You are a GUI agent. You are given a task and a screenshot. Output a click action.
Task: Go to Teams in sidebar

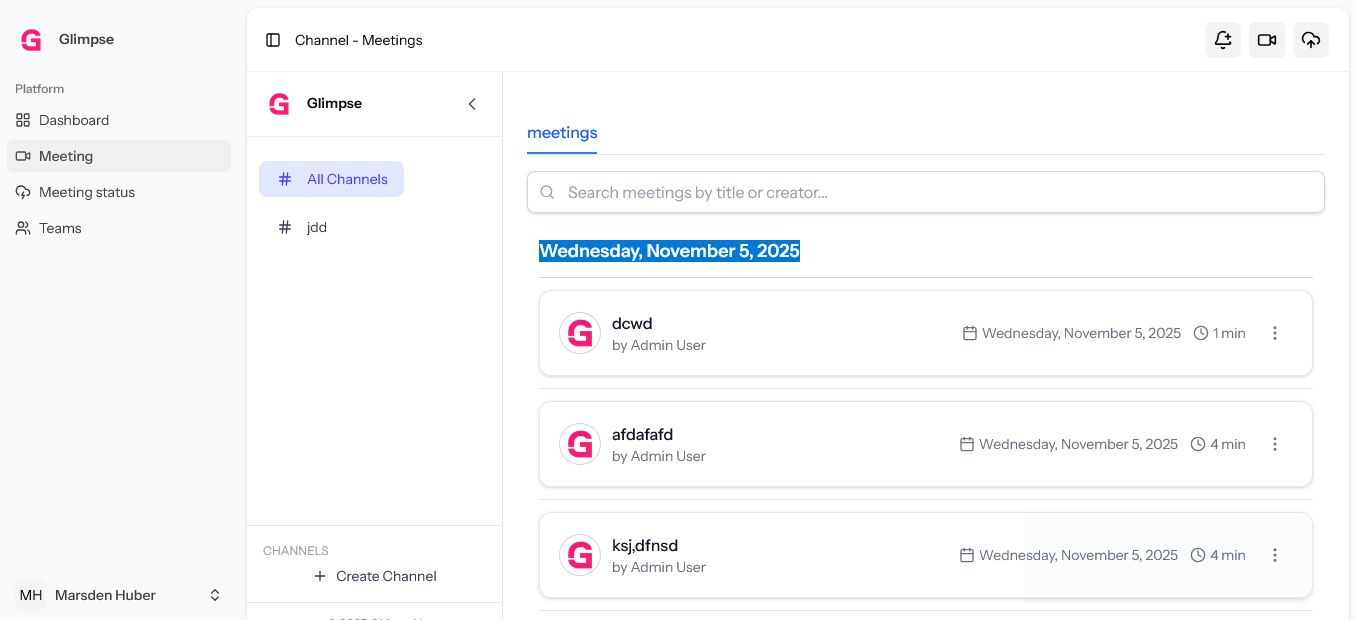point(60,228)
